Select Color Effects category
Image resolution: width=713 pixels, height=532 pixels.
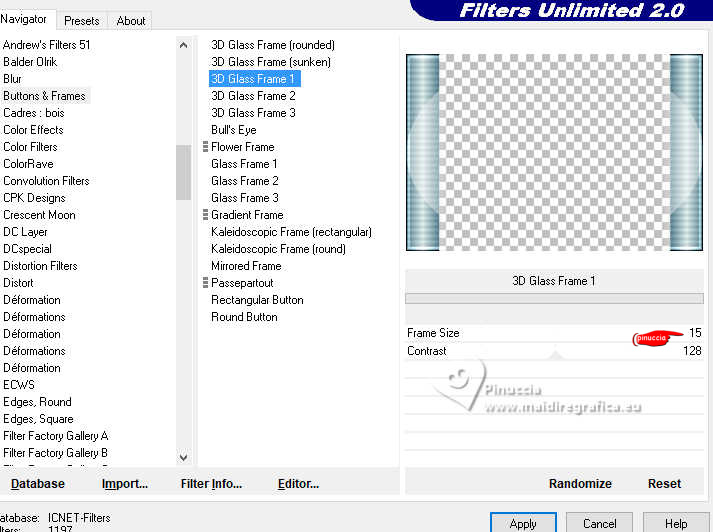(x=33, y=130)
